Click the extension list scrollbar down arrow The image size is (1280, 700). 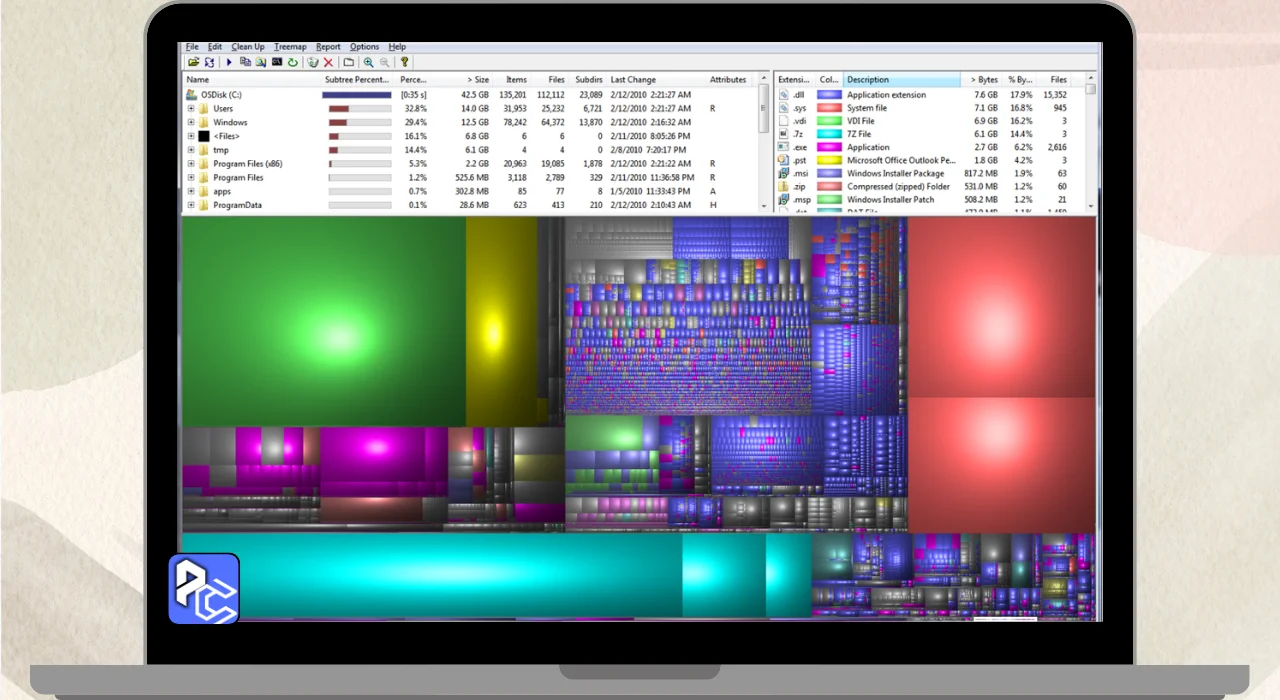[1090, 206]
